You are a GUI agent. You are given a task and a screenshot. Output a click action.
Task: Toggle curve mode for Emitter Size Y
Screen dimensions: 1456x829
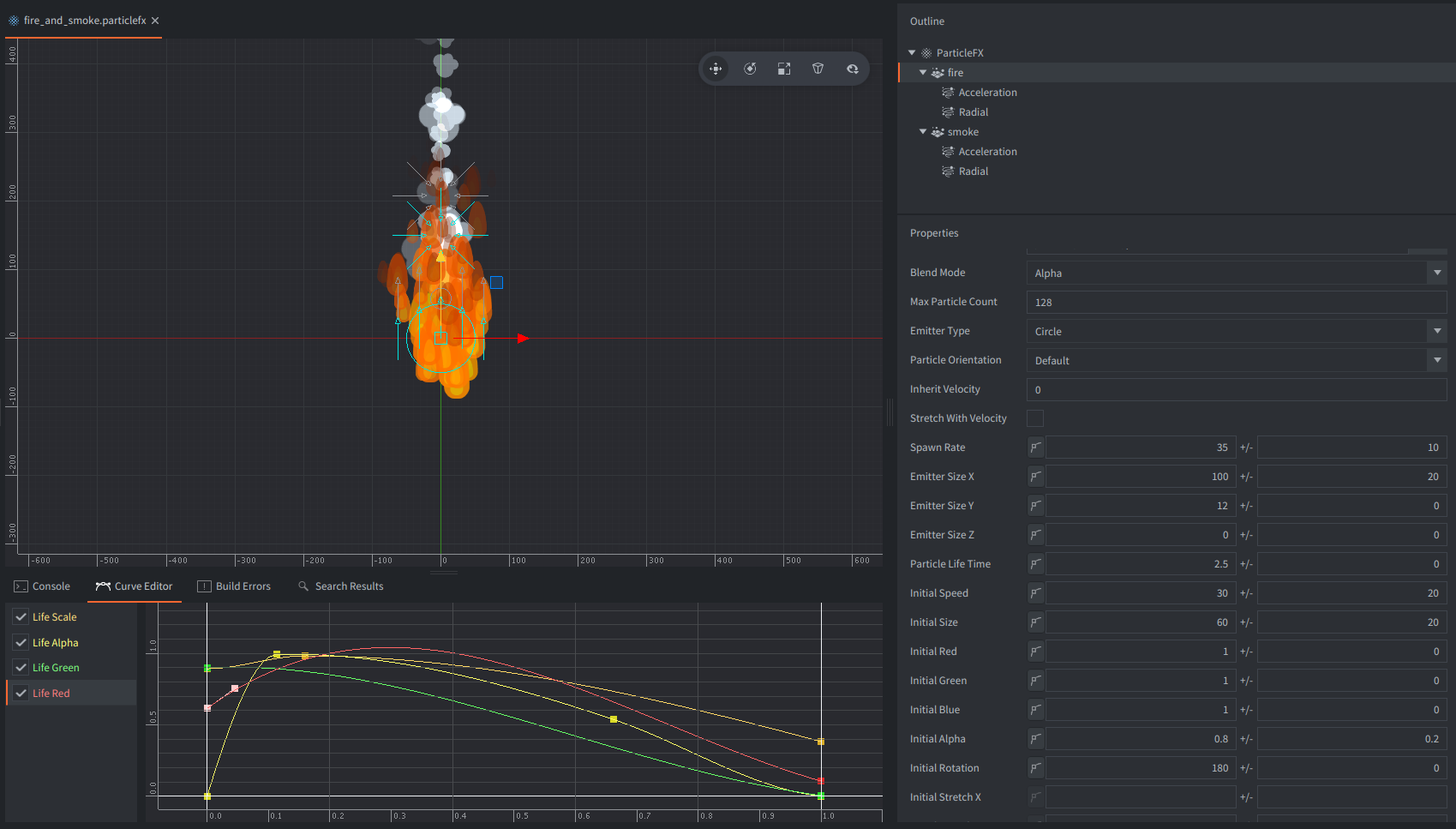coord(1036,506)
